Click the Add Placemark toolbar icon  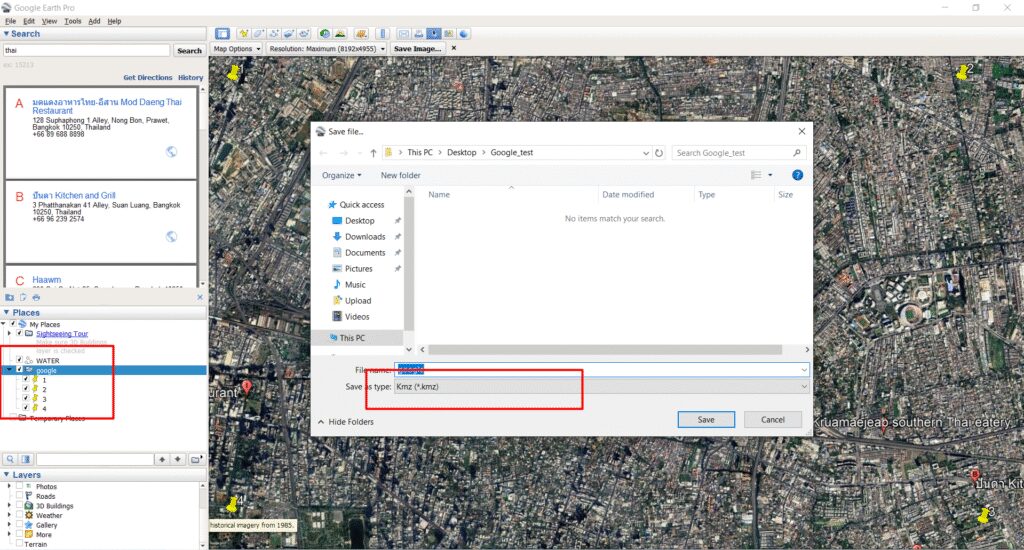click(244, 33)
